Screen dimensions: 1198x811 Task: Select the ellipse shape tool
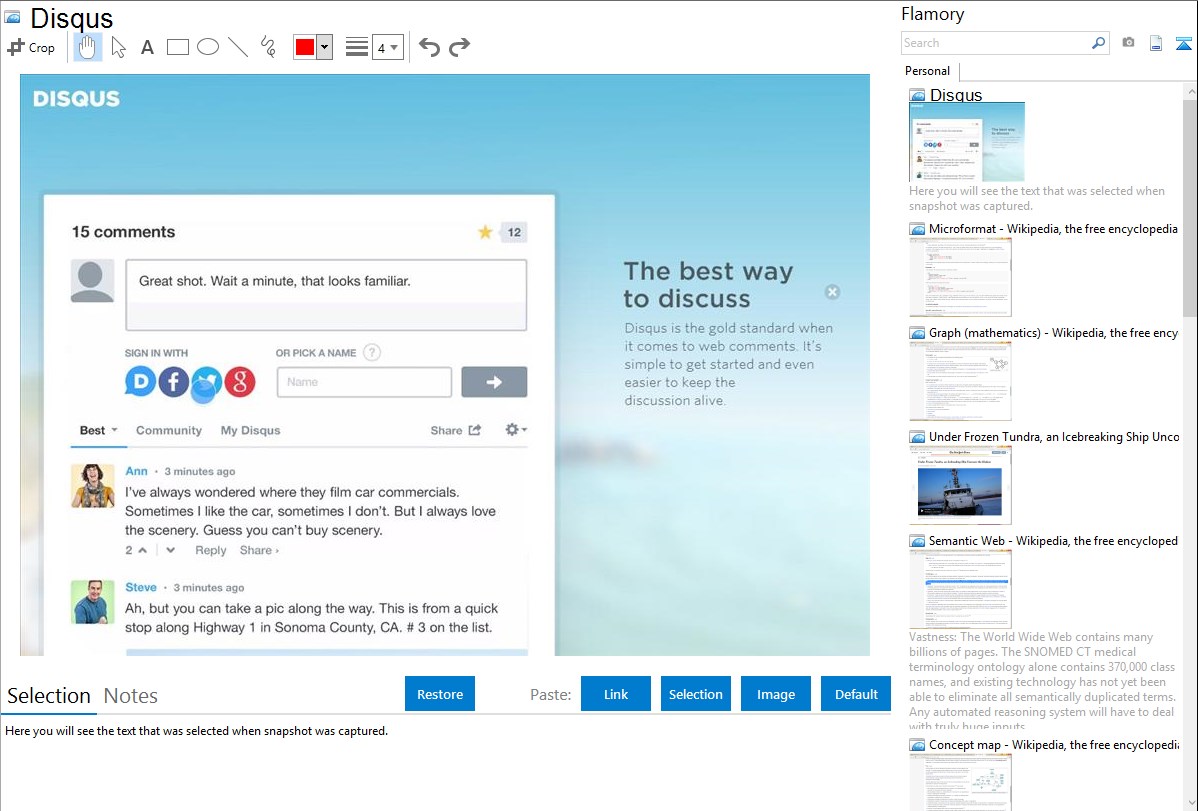tap(208, 47)
